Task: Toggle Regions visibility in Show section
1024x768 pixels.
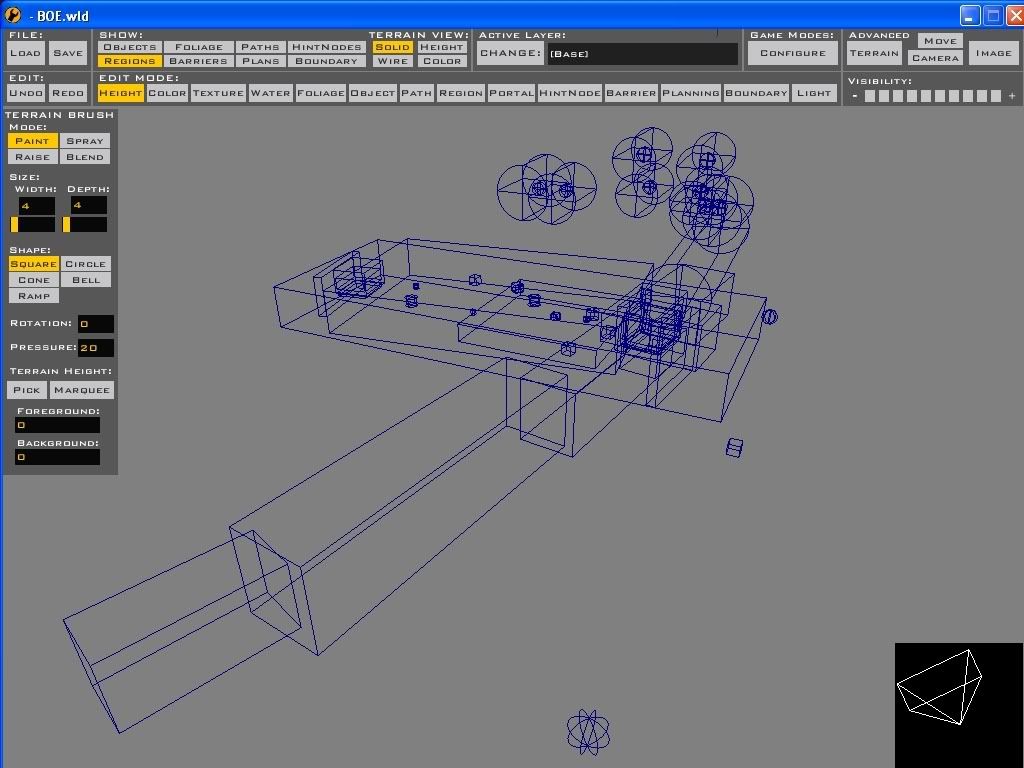Action: [129, 61]
